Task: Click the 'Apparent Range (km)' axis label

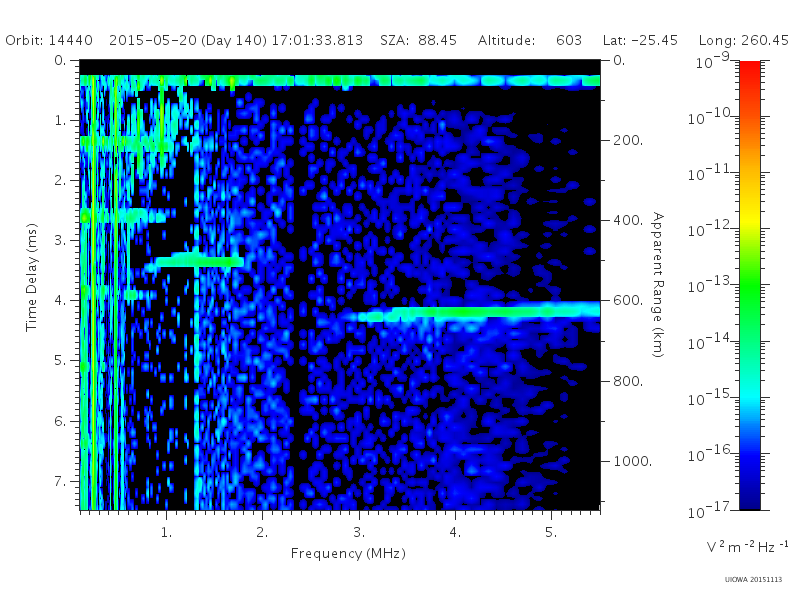Action: pyautogui.click(x=658, y=285)
